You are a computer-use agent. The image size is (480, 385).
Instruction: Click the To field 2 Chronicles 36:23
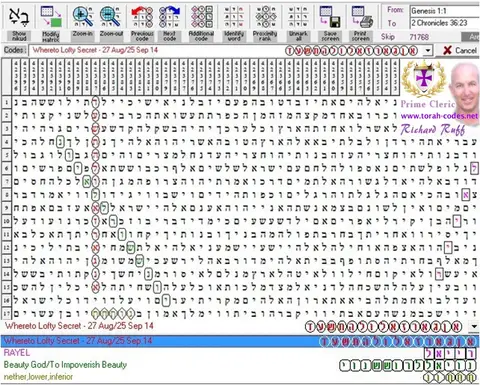click(445, 23)
